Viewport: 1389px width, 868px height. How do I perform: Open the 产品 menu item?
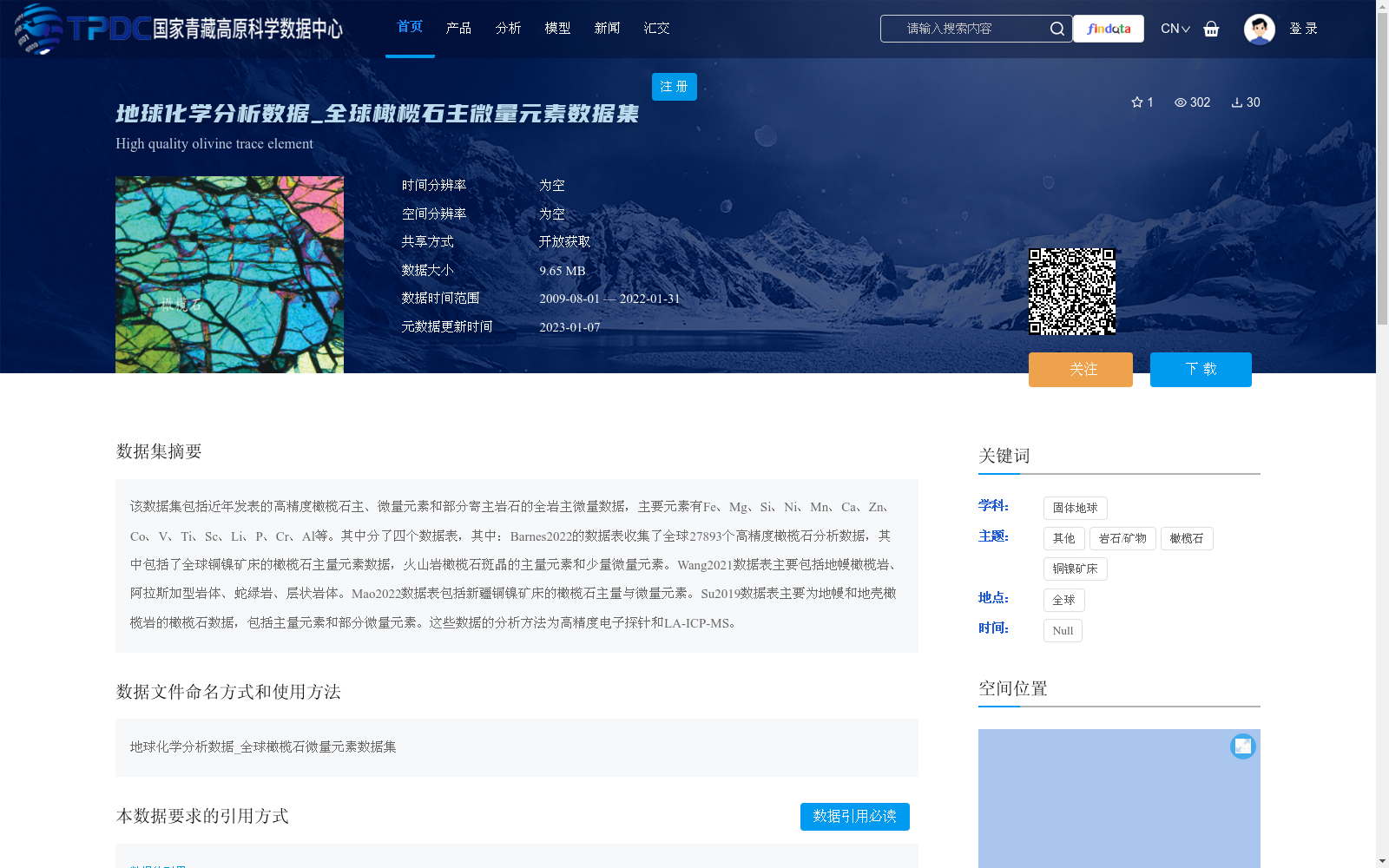tap(458, 29)
